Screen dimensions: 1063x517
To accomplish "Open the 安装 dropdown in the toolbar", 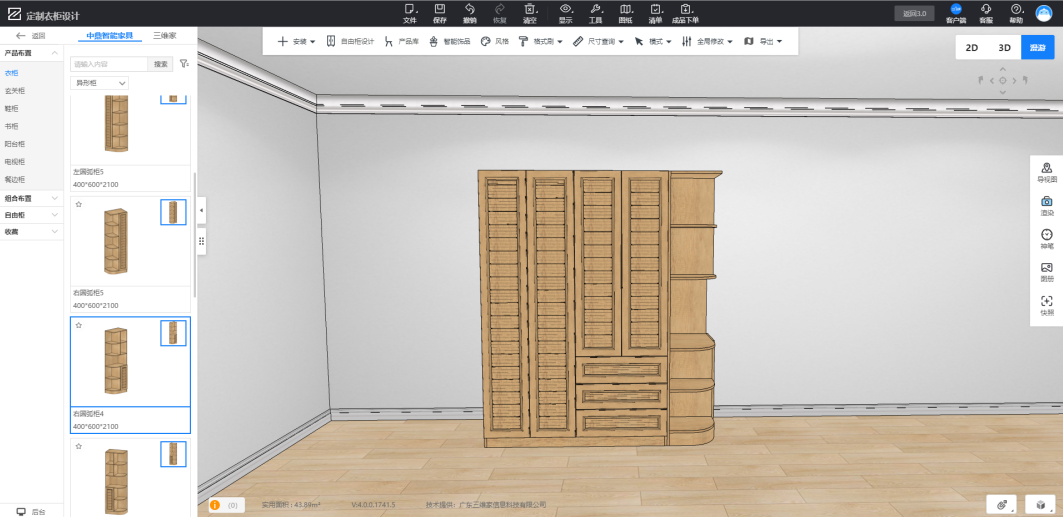I will tap(296, 42).
